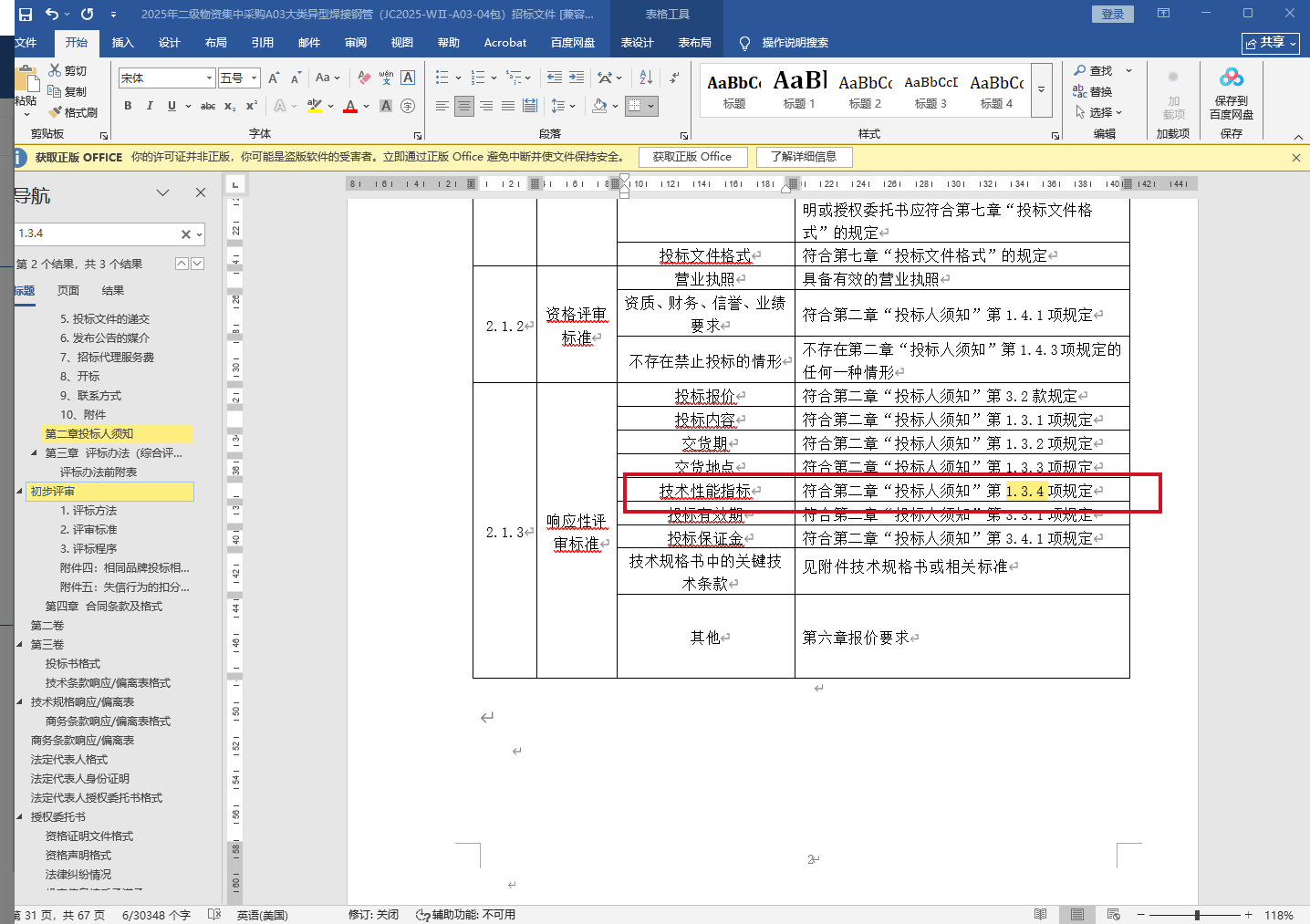Insert an enclosed character (字 in circle)
The image size is (1310, 924).
tap(408, 106)
